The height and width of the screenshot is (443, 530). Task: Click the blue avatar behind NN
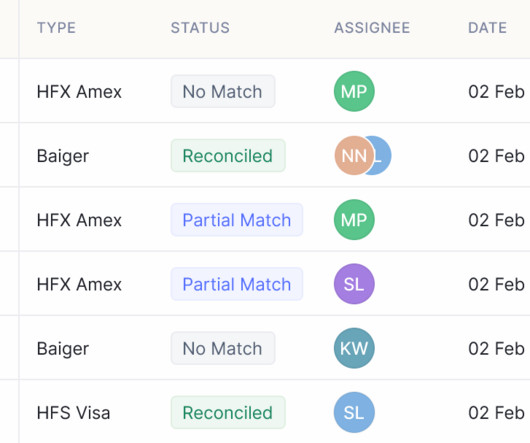[383, 155]
